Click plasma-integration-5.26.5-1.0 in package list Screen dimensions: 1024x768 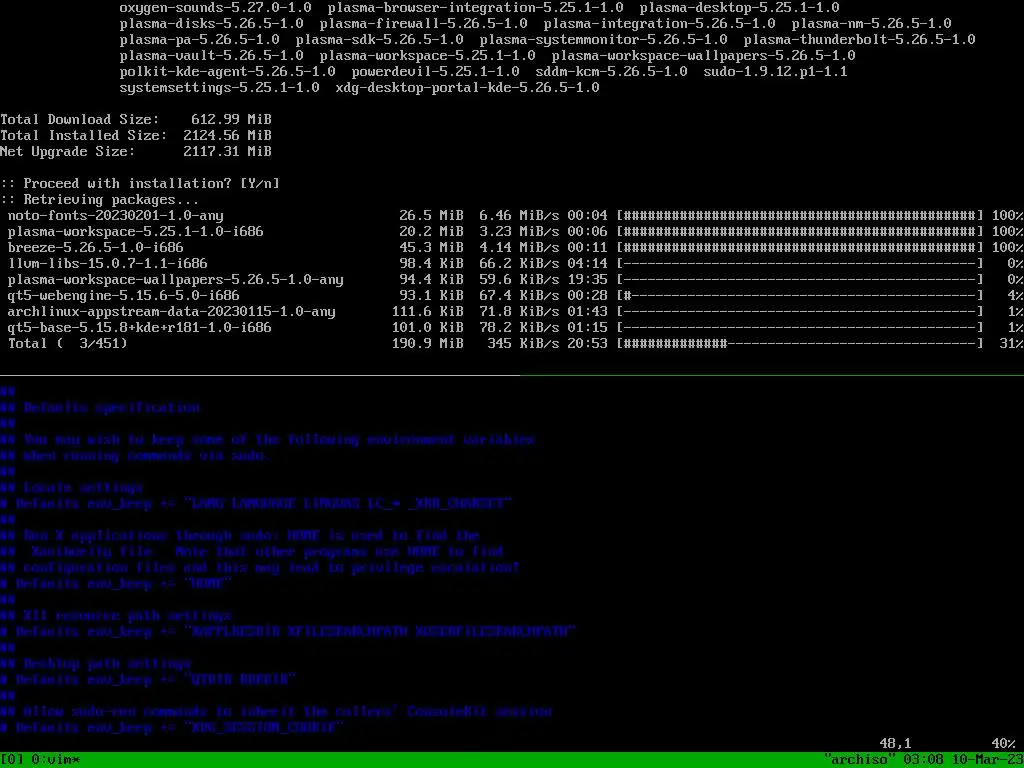(660, 24)
